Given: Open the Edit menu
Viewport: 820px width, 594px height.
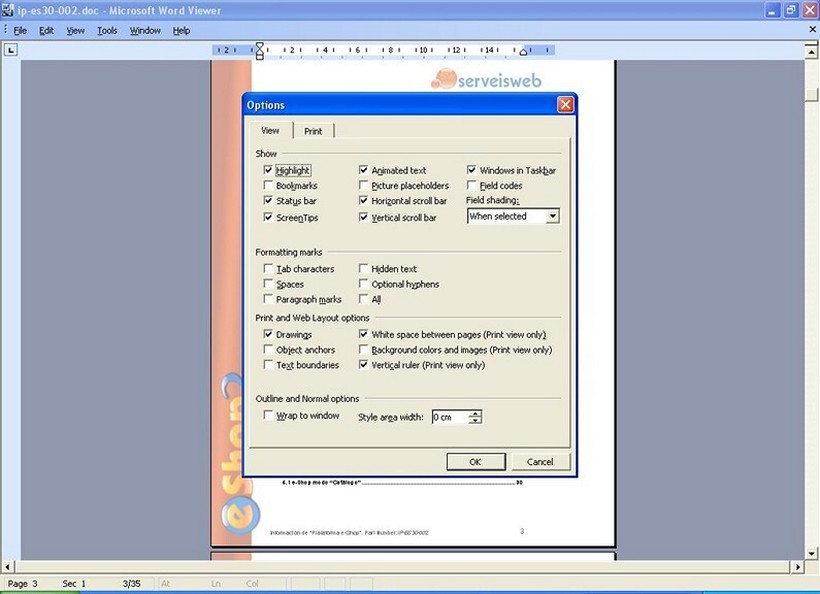Looking at the screenshot, I should [x=47, y=30].
